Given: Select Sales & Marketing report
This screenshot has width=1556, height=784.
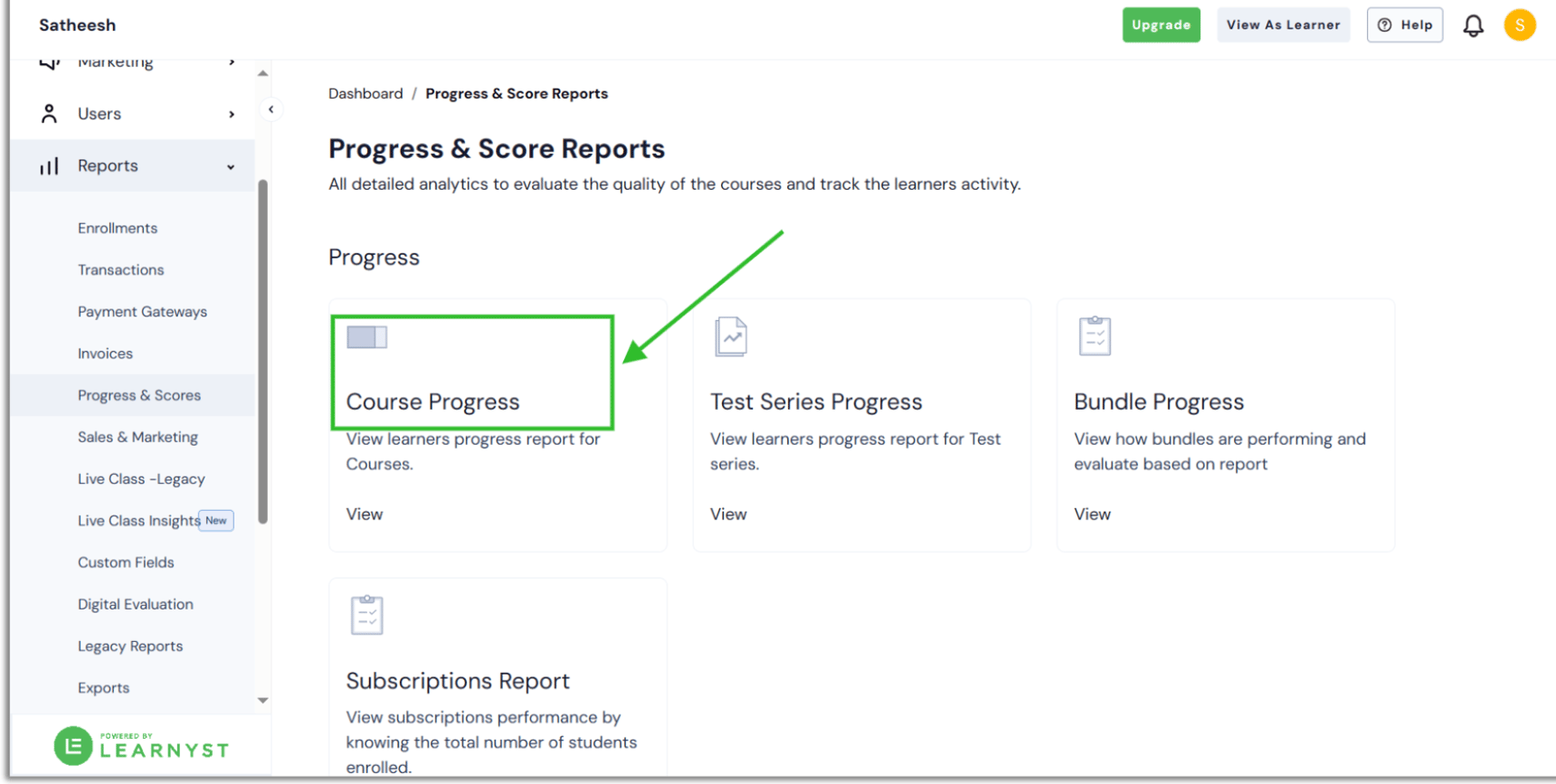Looking at the screenshot, I should (x=138, y=437).
